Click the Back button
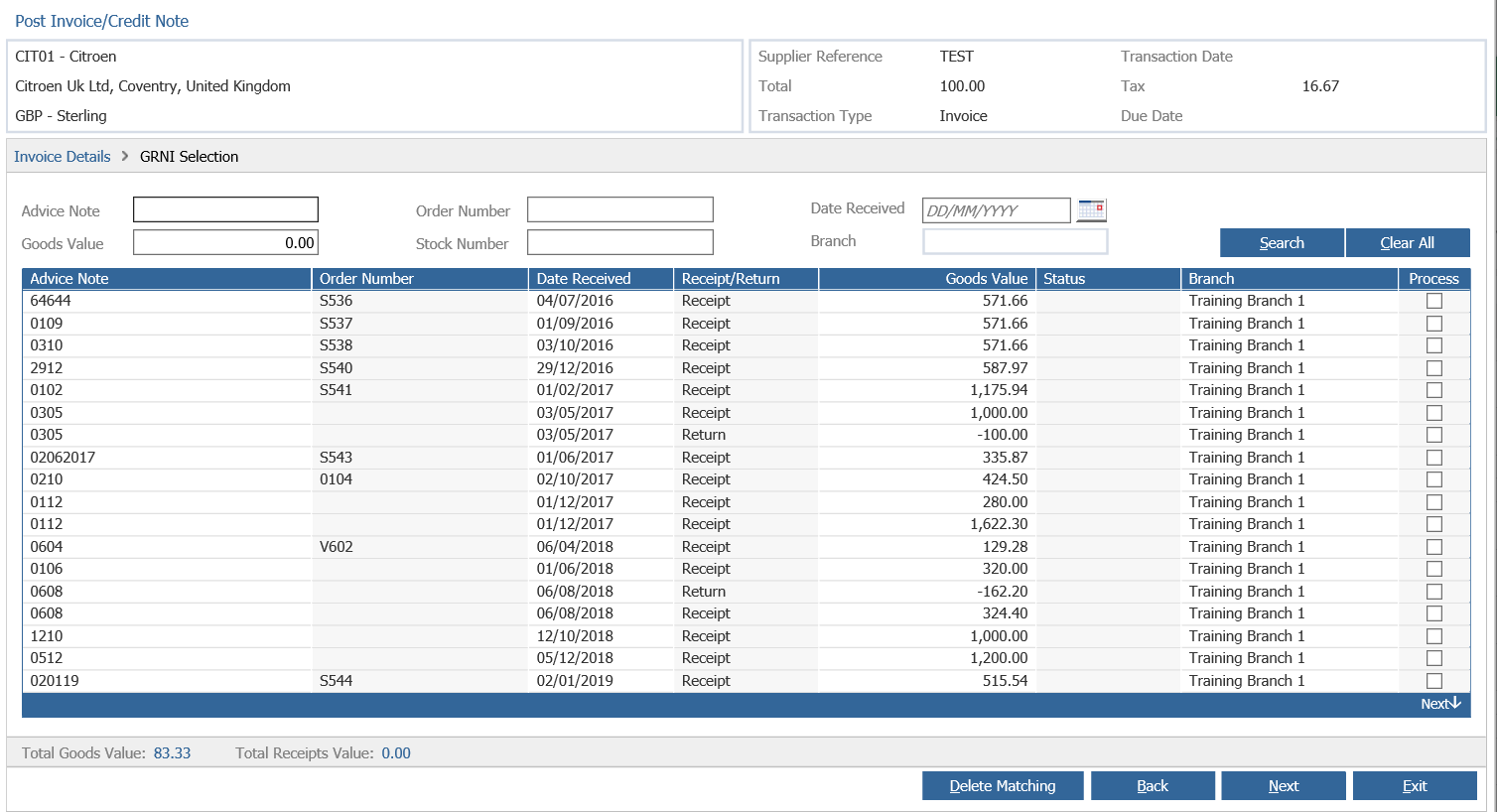This screenshot has height=812, width=1497. [x=1153, y=785]
